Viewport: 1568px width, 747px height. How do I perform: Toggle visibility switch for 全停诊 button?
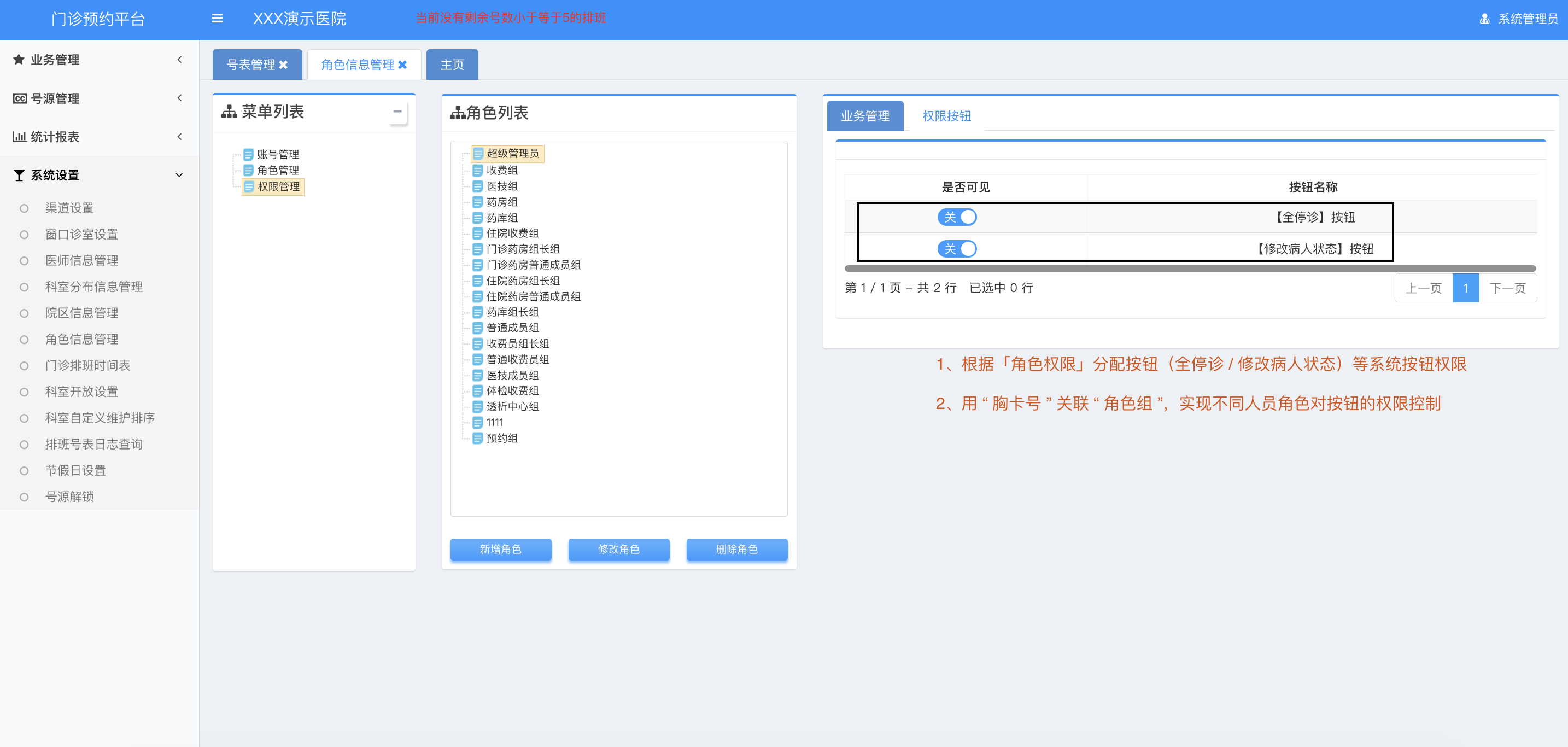957,217
